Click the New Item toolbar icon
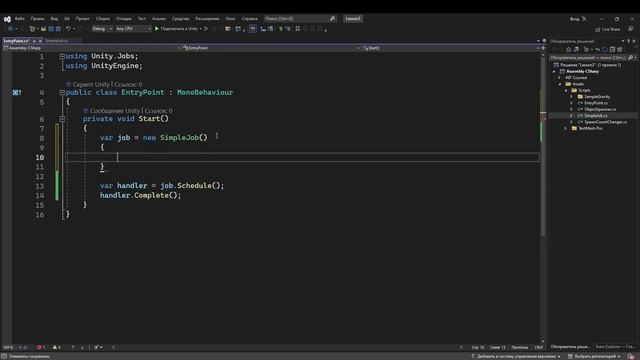This screenshot has height=360, width=640. click(x=32, y=29)
